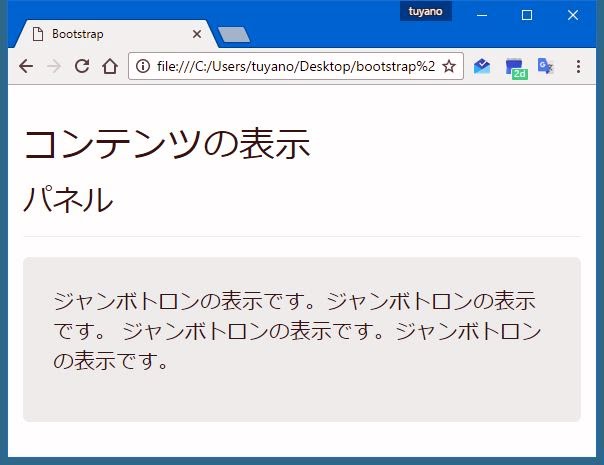The height and width of the screenshot is (465, 604).
Task: Click the ジャンボトロン paragraph text
Action: coord(297,330)
